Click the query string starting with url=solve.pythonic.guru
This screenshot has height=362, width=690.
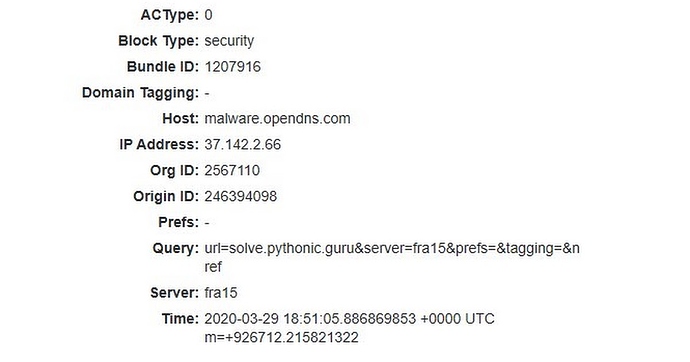pyautogui.click(x=392, y=249)
